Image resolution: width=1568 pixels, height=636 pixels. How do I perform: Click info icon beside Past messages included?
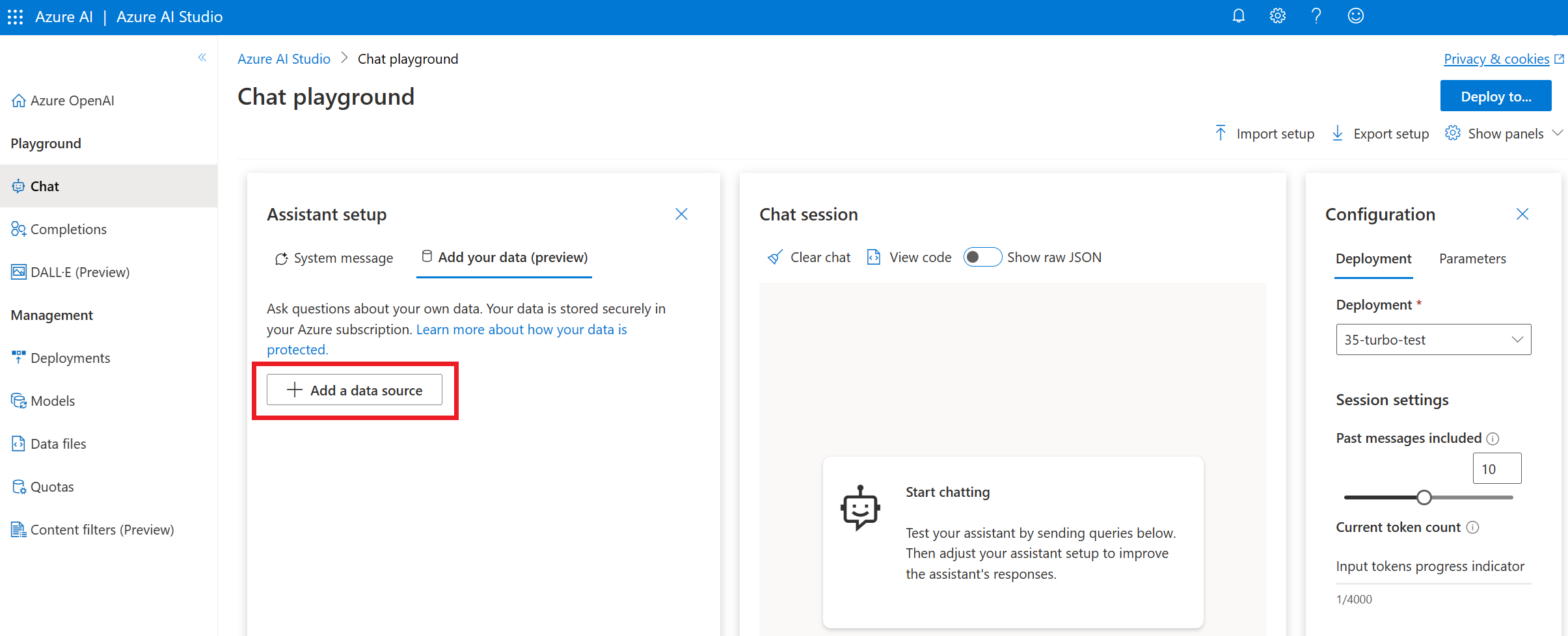coord(1493,439)
